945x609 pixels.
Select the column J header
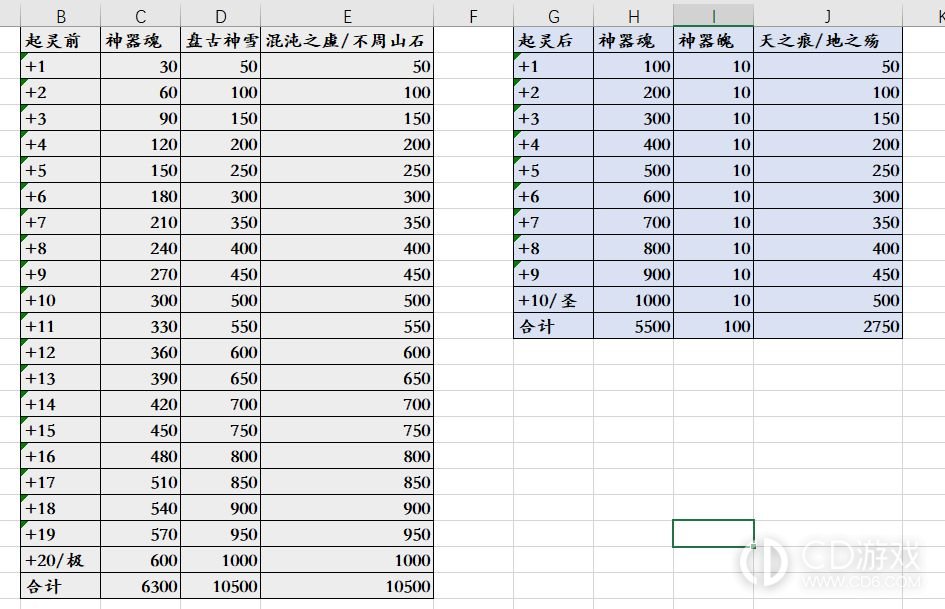(x=828, y=16)
